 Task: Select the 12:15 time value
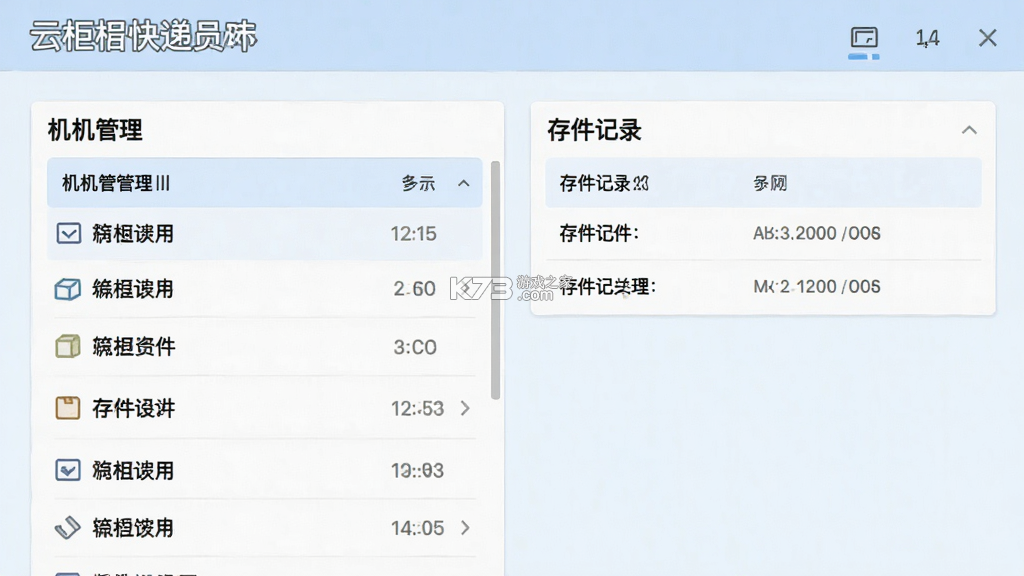(x=413, y=234)
